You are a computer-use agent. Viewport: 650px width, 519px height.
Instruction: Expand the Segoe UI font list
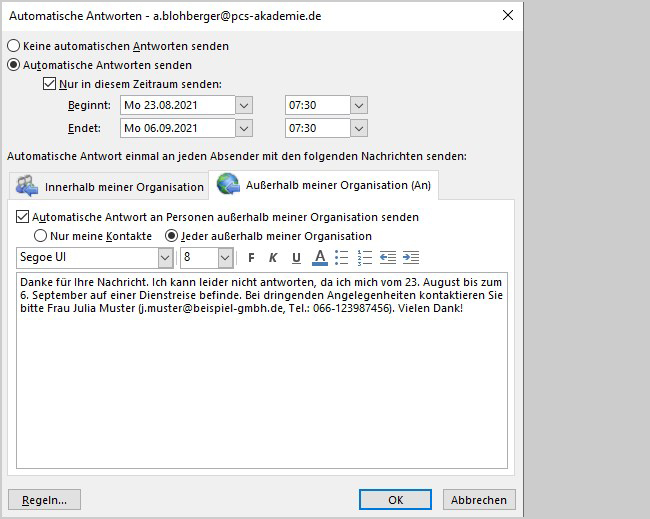coord(165,258)
